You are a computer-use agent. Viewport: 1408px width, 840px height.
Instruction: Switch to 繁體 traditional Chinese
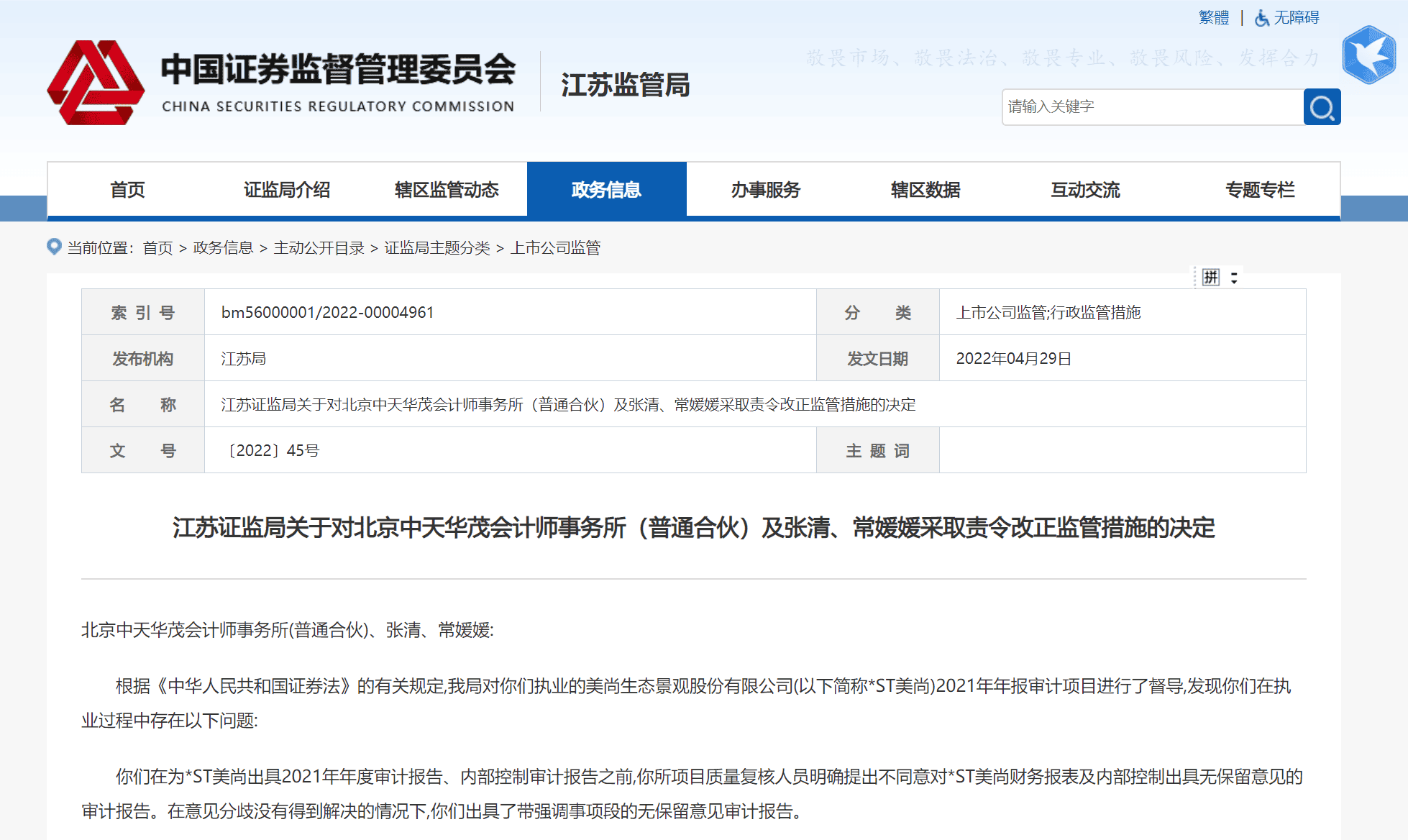pos(1213,17)
